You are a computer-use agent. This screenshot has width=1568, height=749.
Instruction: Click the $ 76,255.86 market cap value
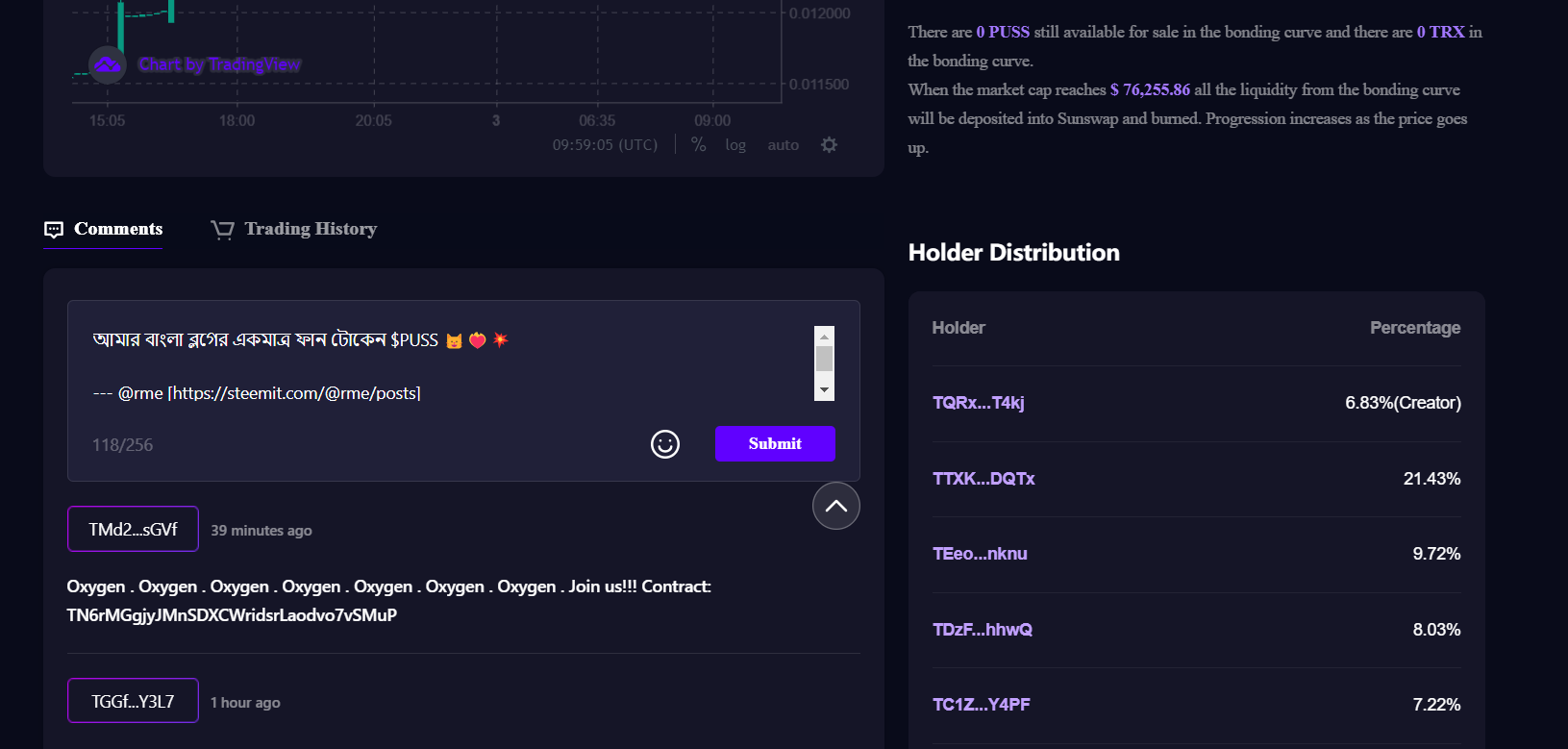pyautogui.click(x=1150, y=89)
